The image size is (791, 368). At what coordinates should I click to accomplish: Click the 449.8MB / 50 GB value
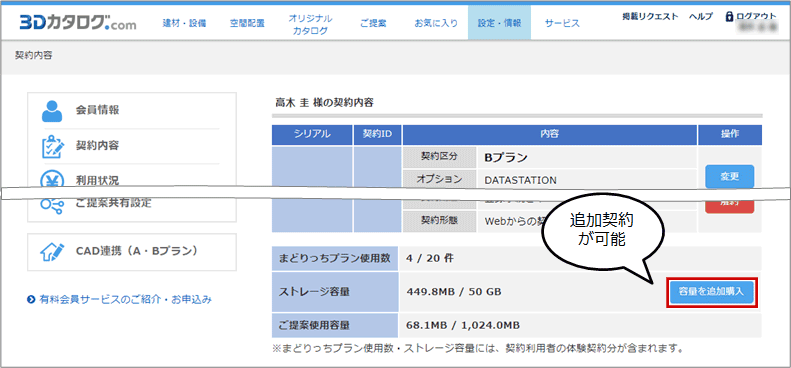pyautogui.click(x=454, y=292)
